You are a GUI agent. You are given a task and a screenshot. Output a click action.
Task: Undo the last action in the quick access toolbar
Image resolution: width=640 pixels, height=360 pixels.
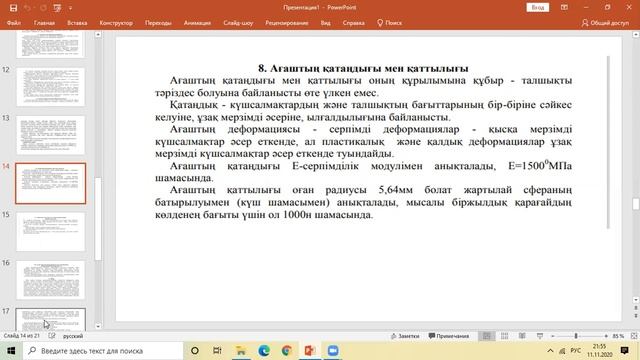27,8
